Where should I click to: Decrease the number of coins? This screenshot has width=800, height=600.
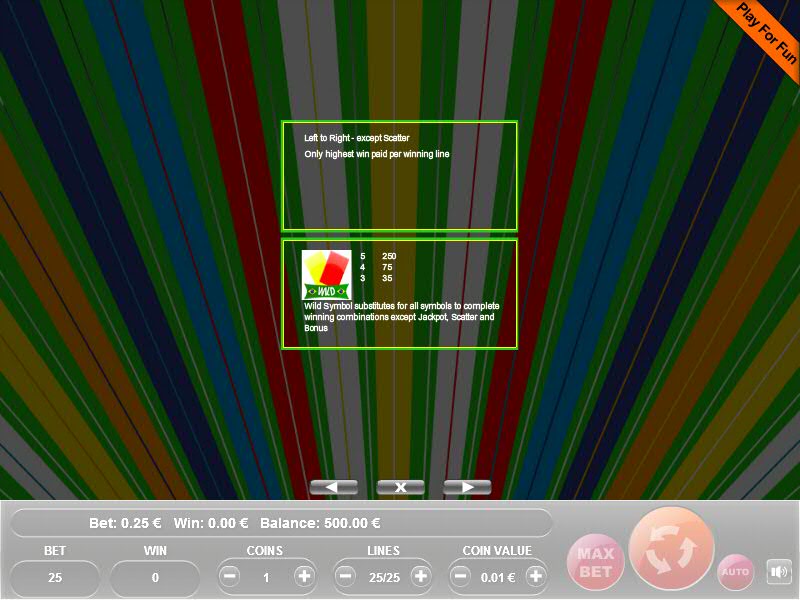tap(230, 577)
